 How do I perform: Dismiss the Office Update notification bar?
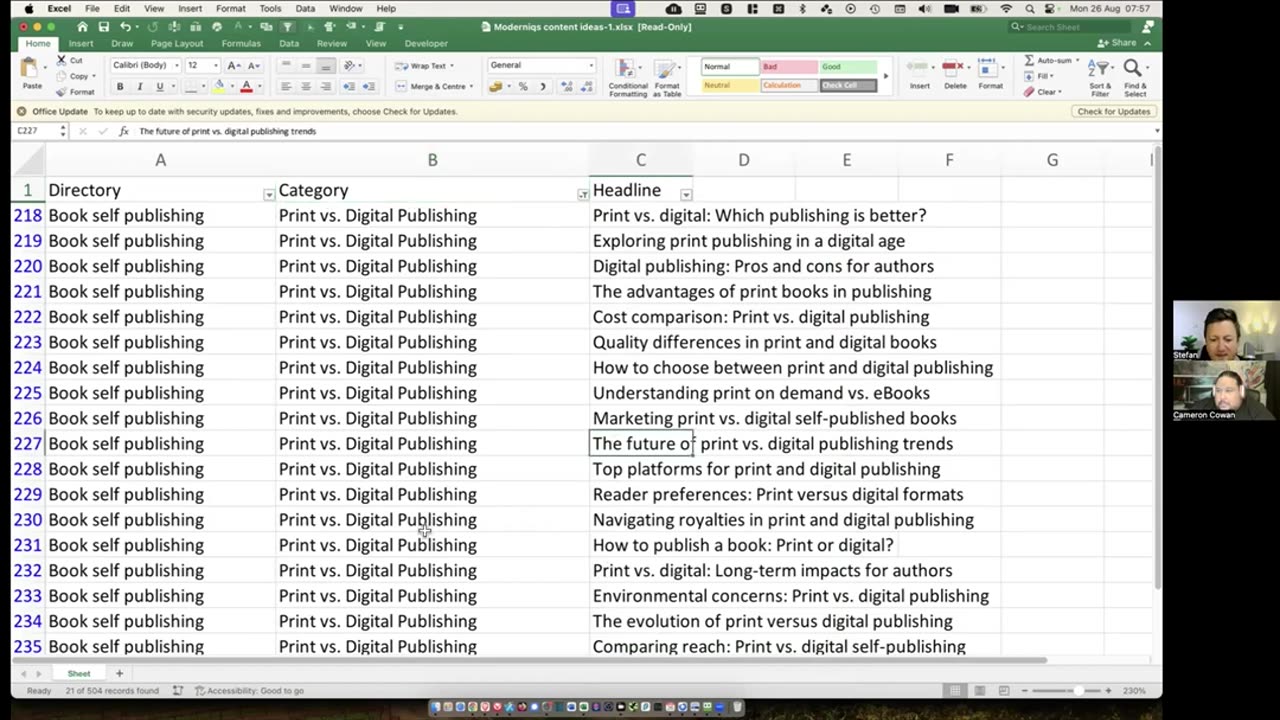coord(21,111)
